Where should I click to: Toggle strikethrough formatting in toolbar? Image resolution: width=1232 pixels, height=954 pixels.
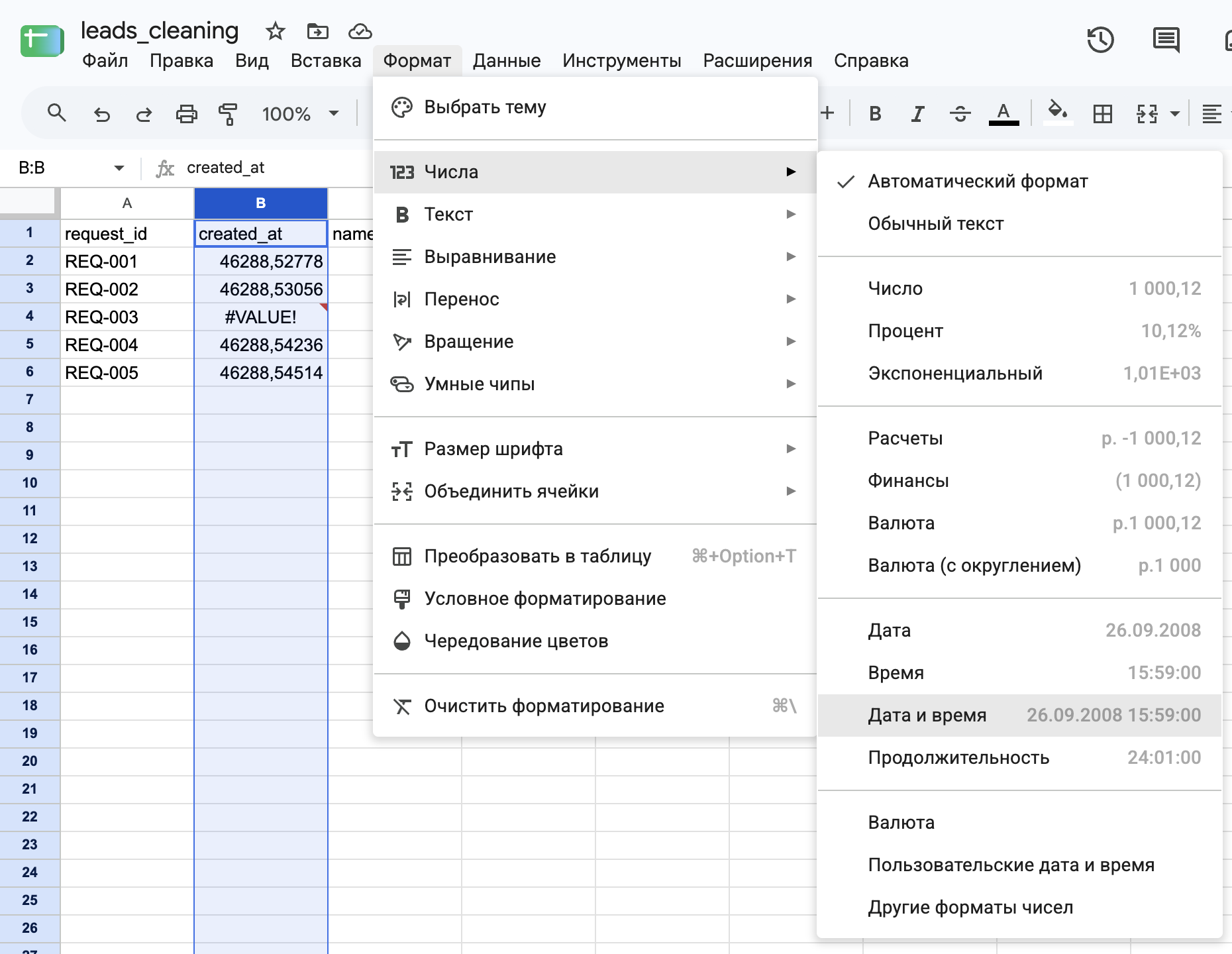point(960,114)
